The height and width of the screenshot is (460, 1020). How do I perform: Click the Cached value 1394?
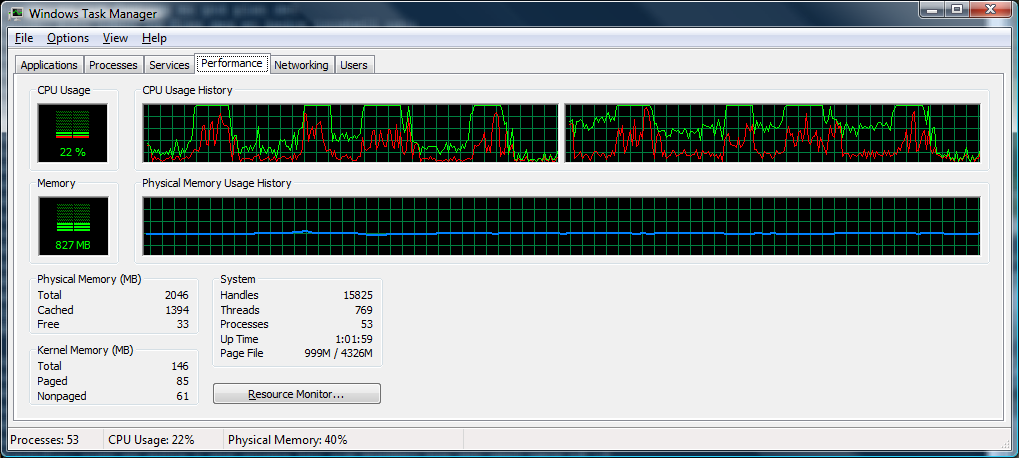tap(176, 310)
